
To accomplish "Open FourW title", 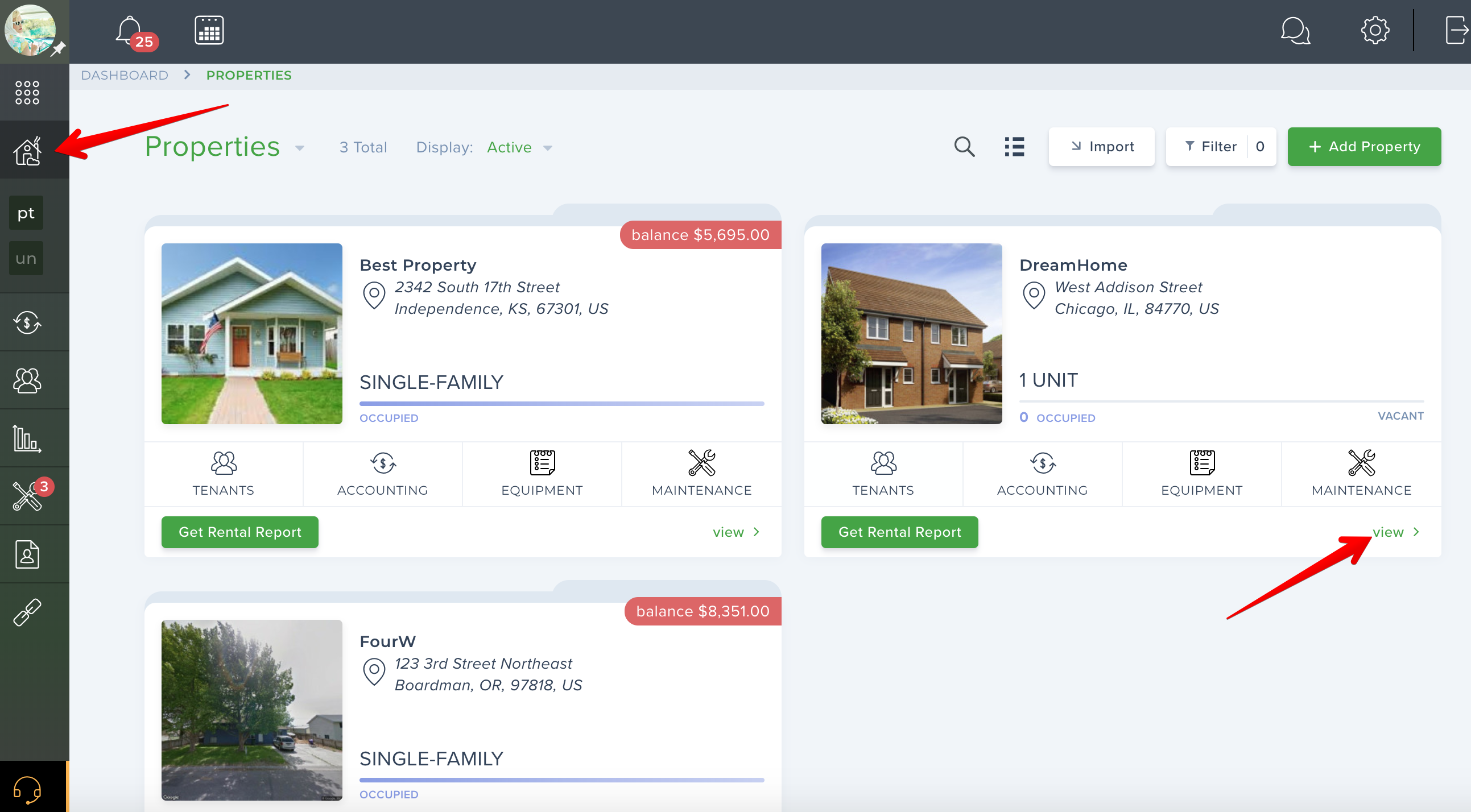I will click(387, 641).
